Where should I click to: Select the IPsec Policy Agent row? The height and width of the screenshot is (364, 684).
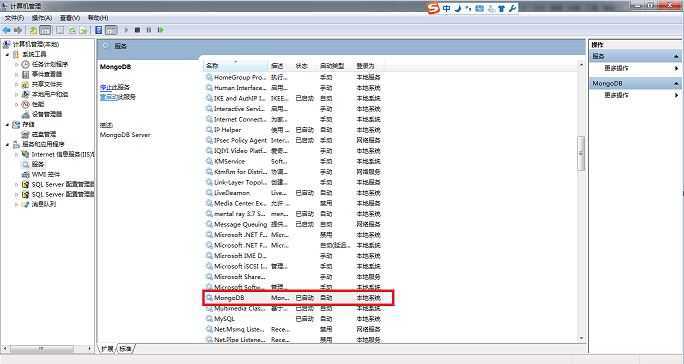(x=294, y=141)
